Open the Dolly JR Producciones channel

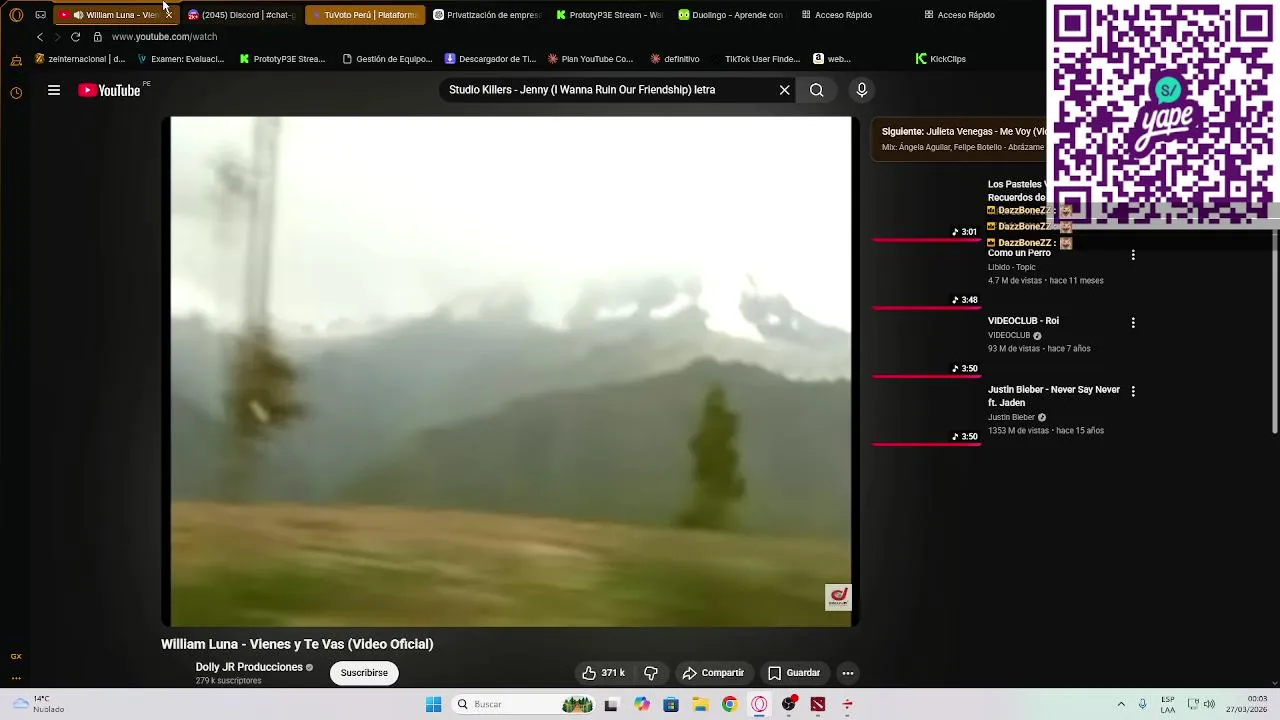(249, 667)
